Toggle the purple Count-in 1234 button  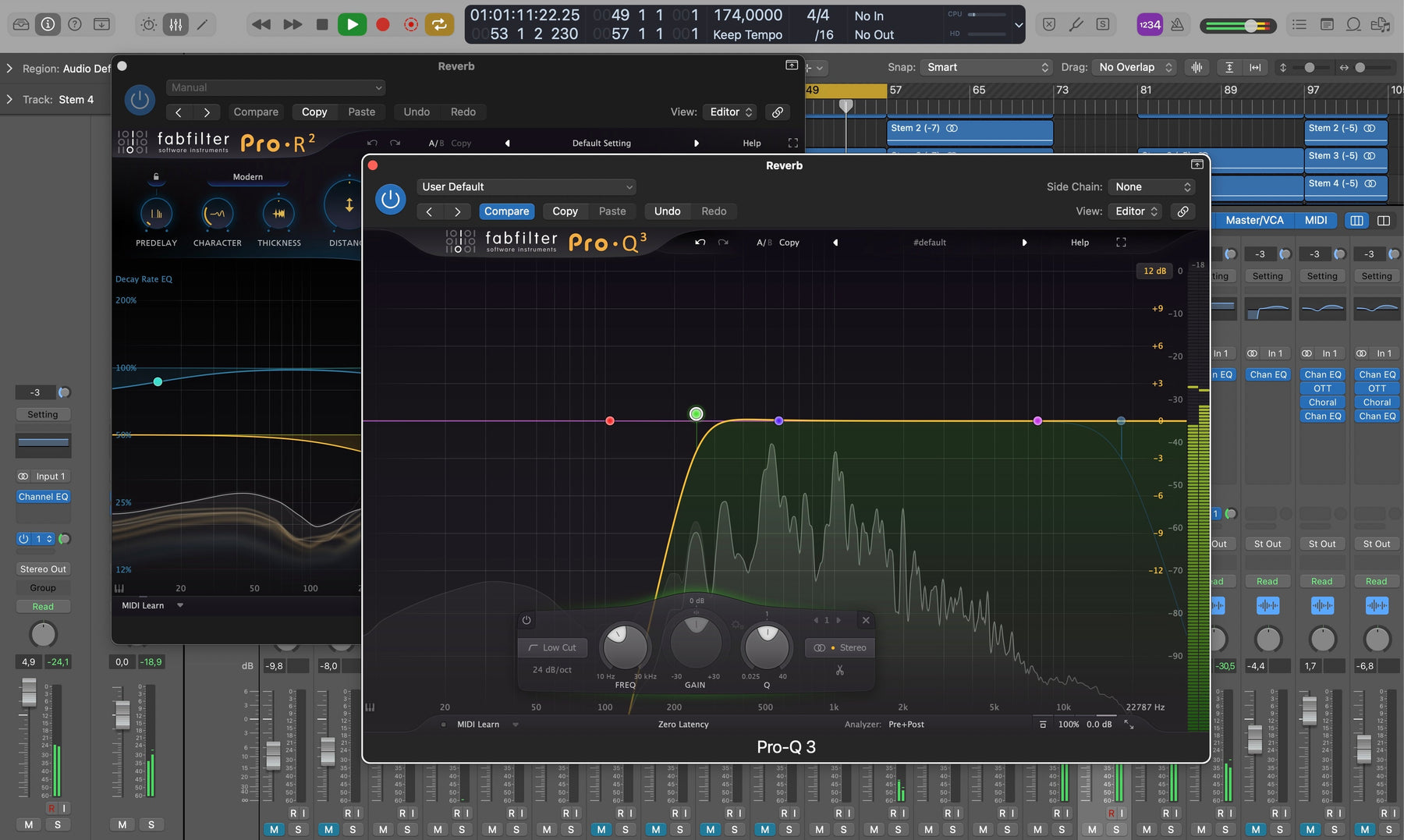(x=1150, y=24)
